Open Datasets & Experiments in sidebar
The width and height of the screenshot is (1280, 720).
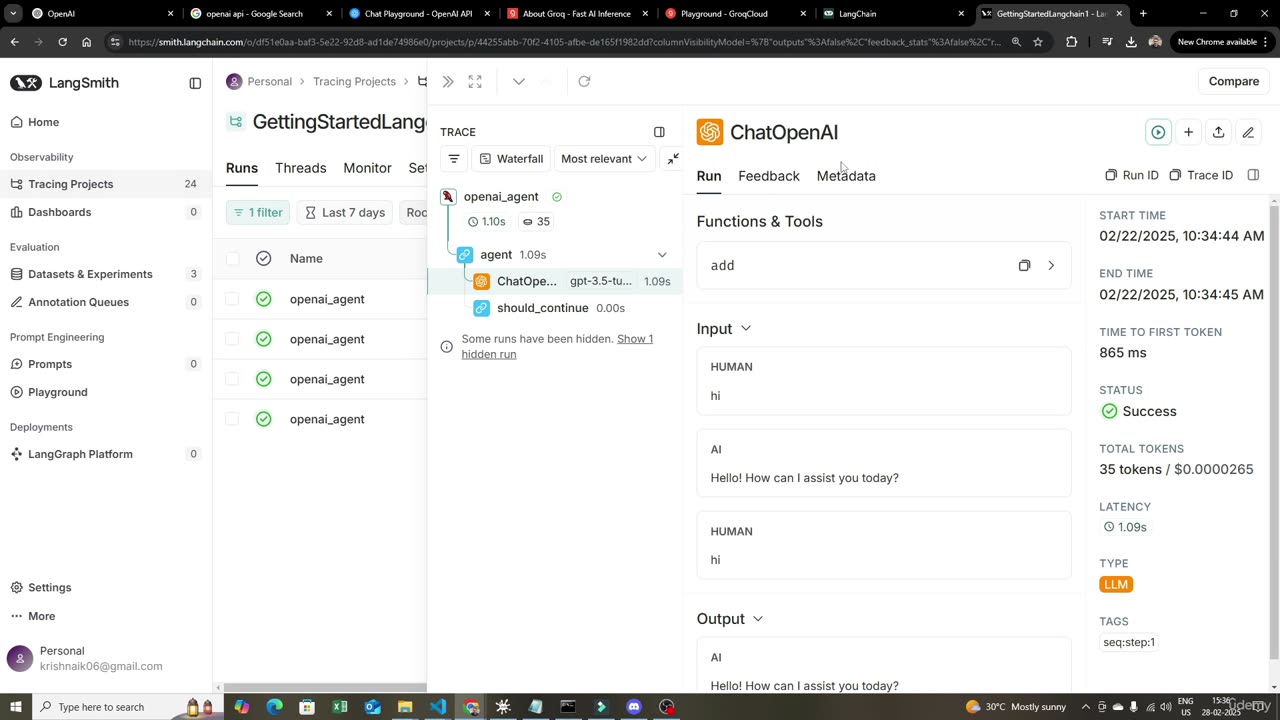106,274
